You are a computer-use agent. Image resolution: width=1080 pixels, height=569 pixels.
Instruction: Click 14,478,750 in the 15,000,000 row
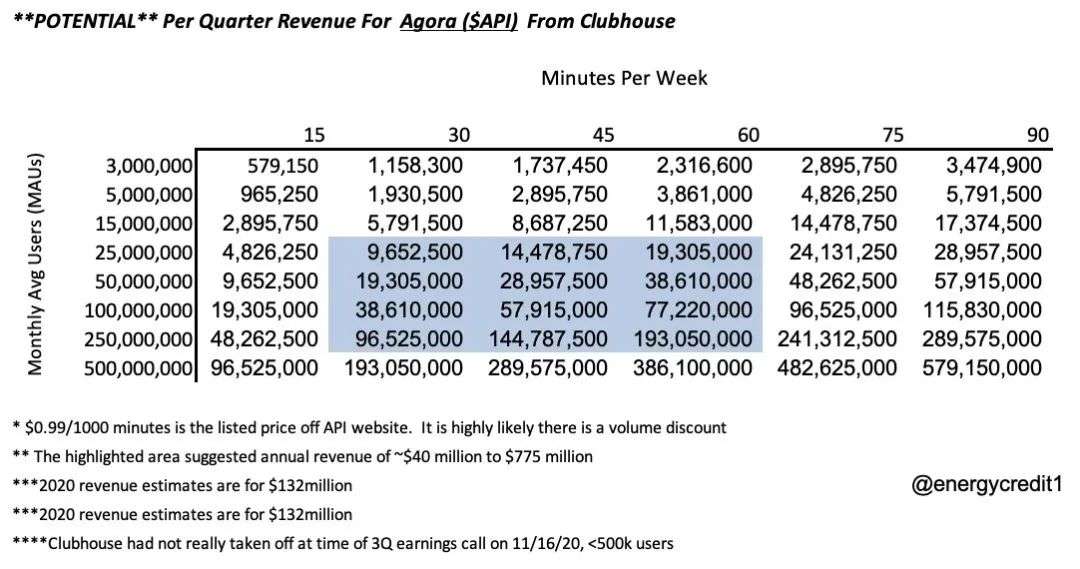(x=843, y=224)
